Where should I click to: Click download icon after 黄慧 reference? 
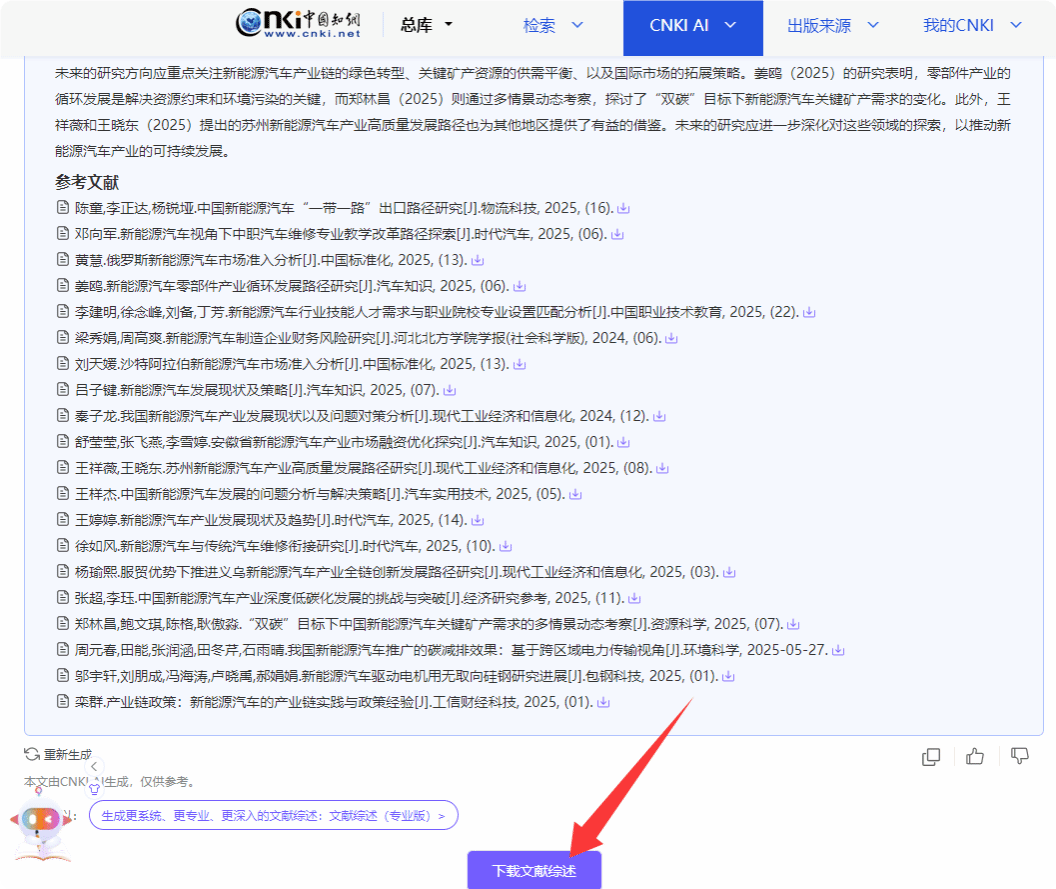click(x=478, y=260)
